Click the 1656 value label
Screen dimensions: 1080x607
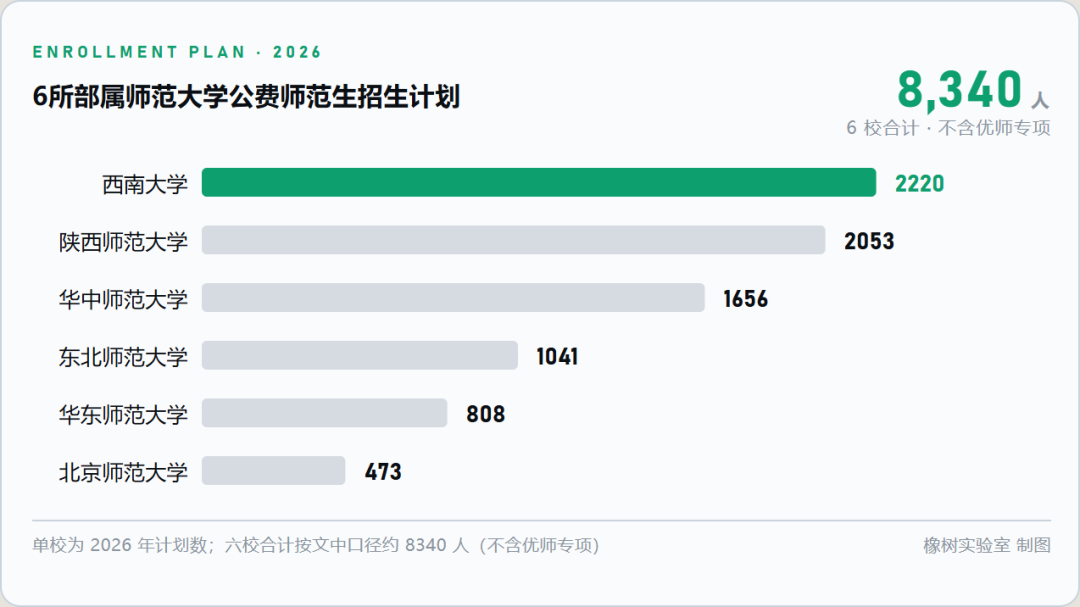pyautogui.click(x=746, y=299)
